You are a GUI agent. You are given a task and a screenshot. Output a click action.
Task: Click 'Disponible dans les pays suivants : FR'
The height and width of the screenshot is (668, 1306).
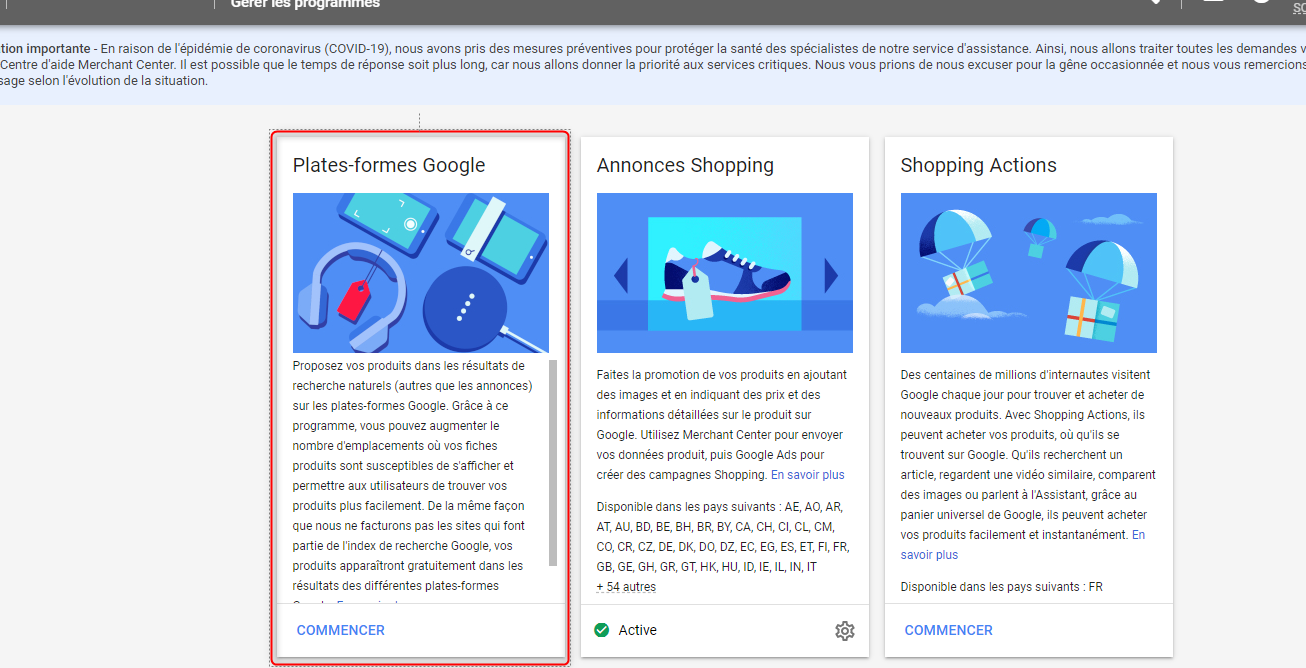point(1002,587)
